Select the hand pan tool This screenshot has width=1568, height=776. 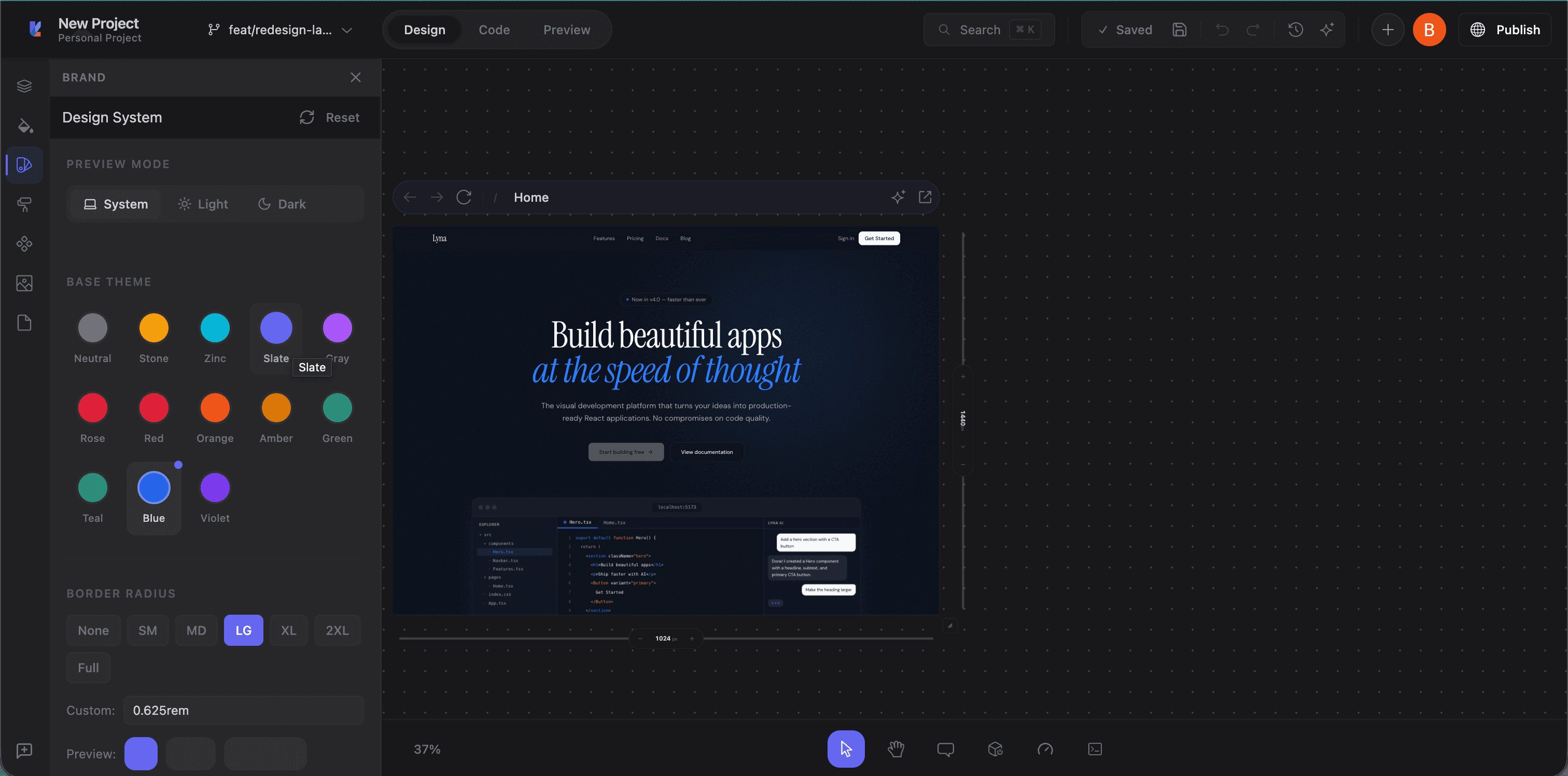click(x=895, y=749)
